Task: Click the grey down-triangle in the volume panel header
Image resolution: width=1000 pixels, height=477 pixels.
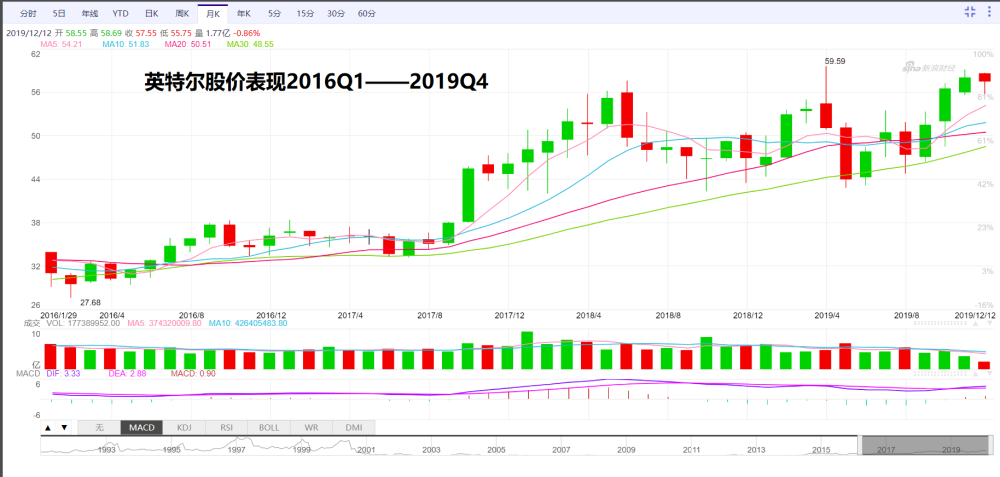Action: tap(989, 323)
